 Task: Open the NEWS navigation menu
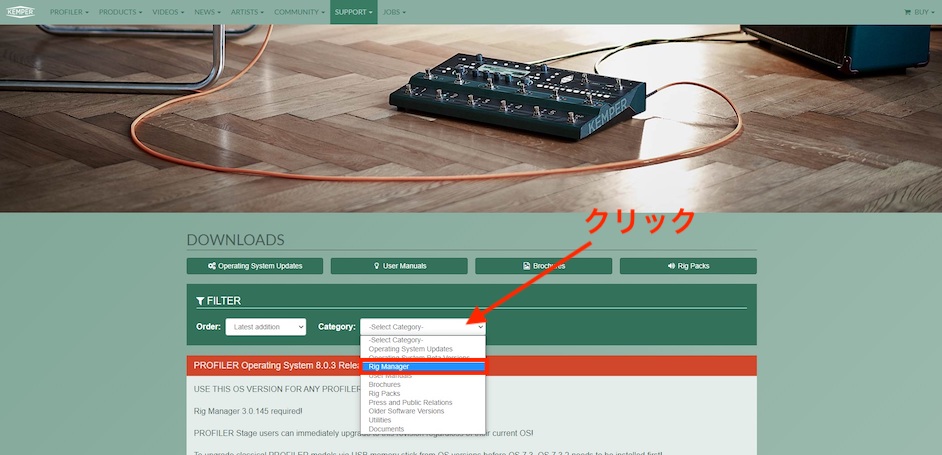[x=207, y=12]
